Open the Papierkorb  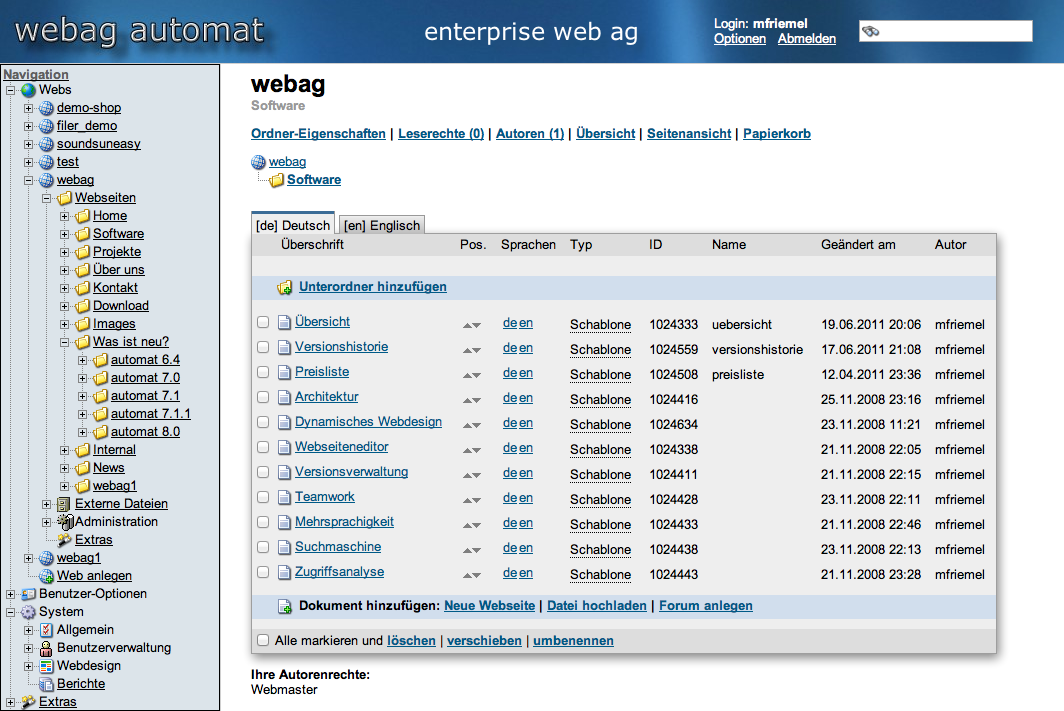777,134
